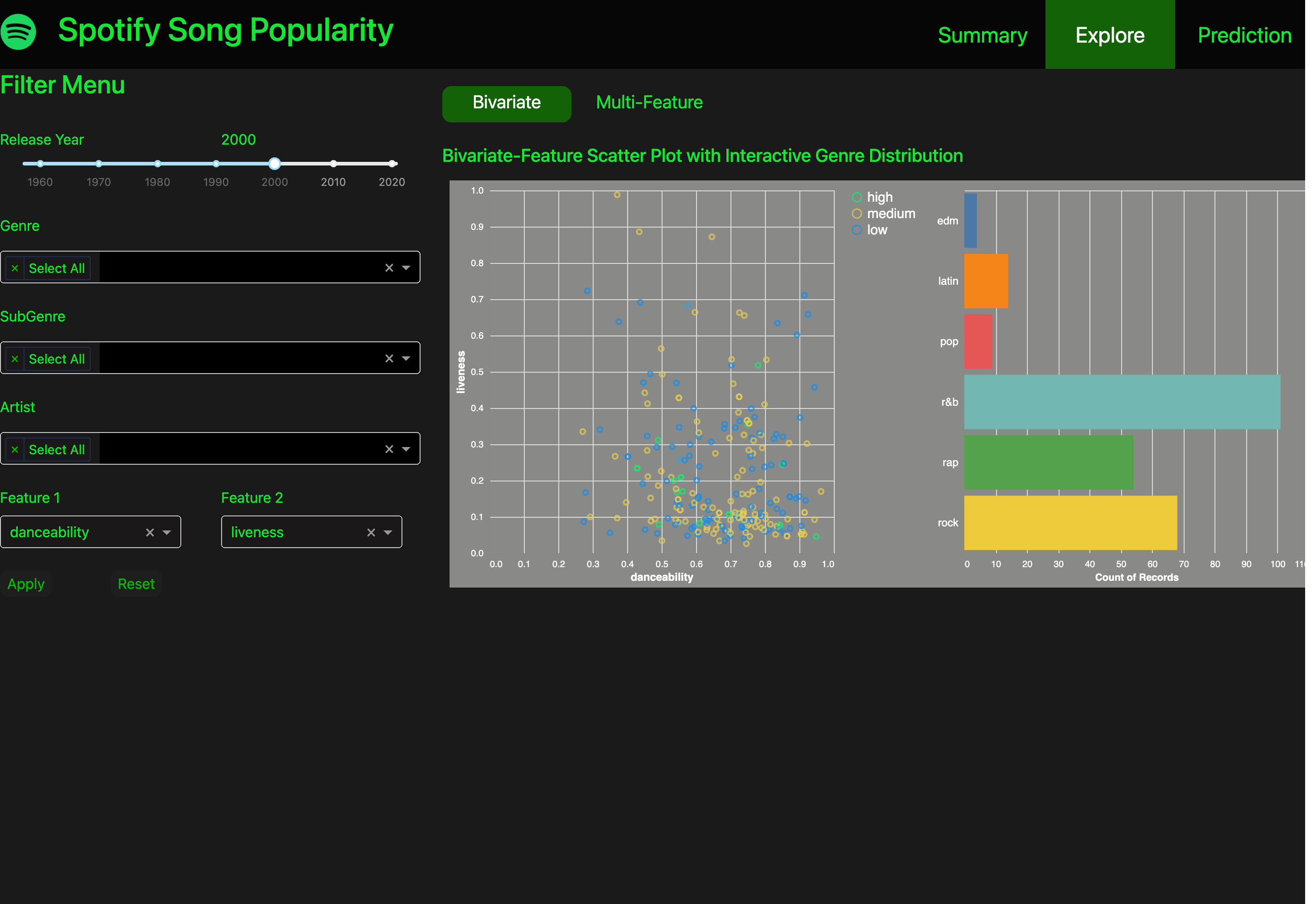Expand the Genre dropdown arrow
The height and width of the screenshot is (904, 1316).
pyautogui.click(x=406, y=268)
